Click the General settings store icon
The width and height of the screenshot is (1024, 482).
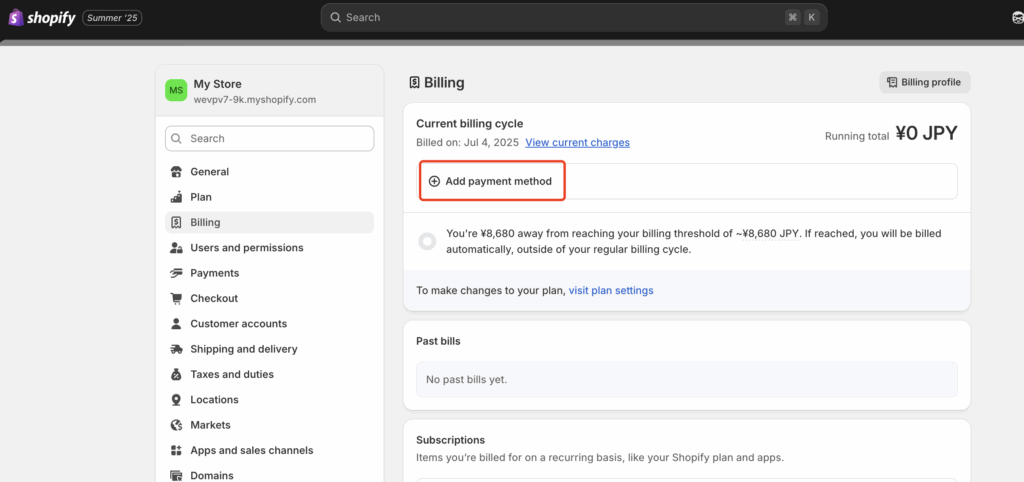point(177,172)
